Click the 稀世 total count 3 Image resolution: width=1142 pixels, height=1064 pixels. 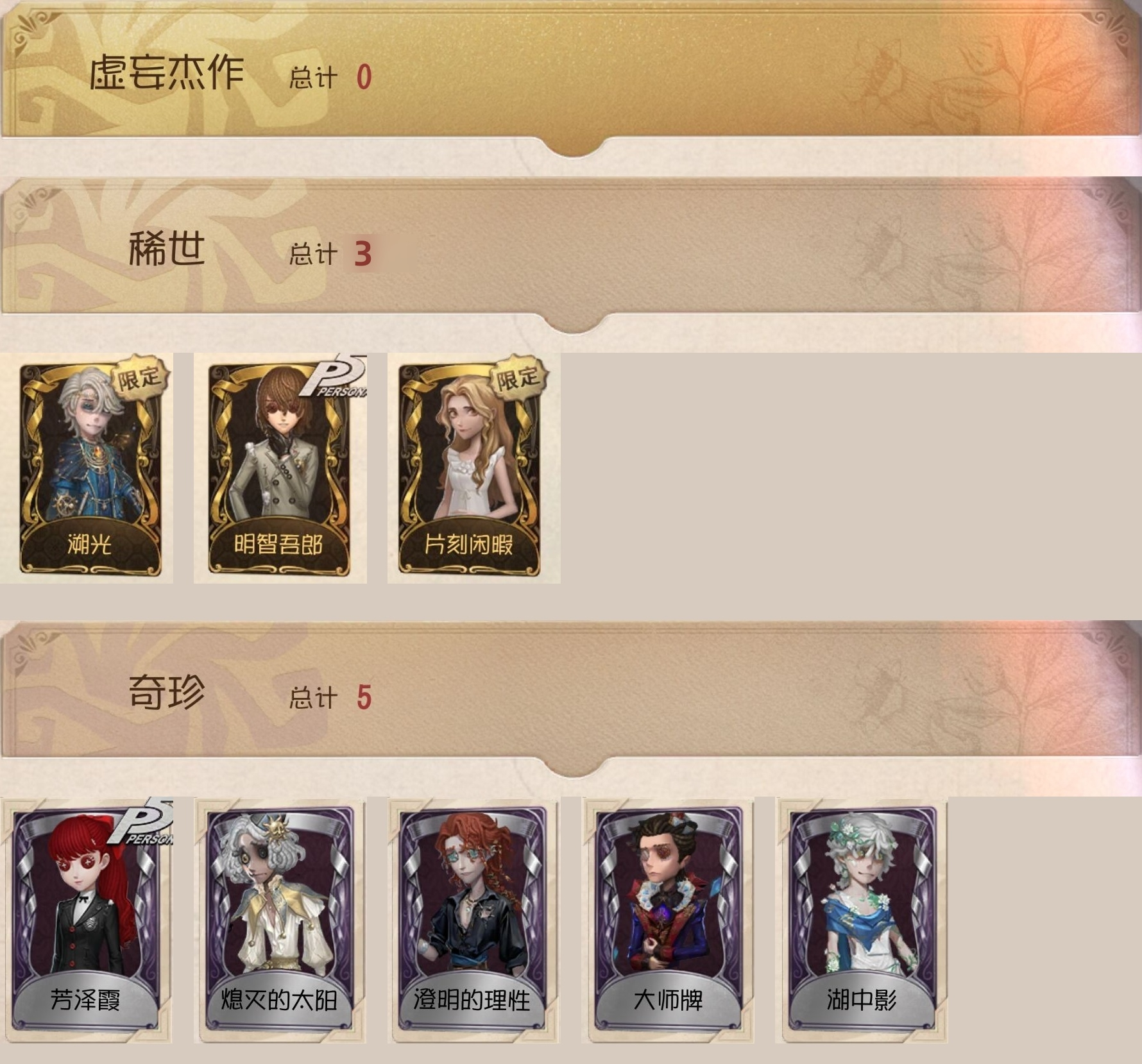click(363, 254)
